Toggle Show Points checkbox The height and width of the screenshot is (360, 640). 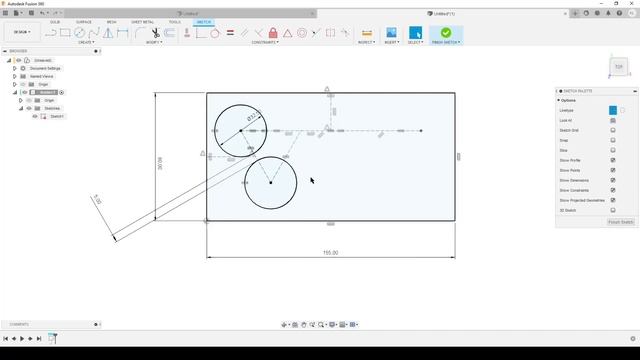pyautogui.click(x=613, y=170)
